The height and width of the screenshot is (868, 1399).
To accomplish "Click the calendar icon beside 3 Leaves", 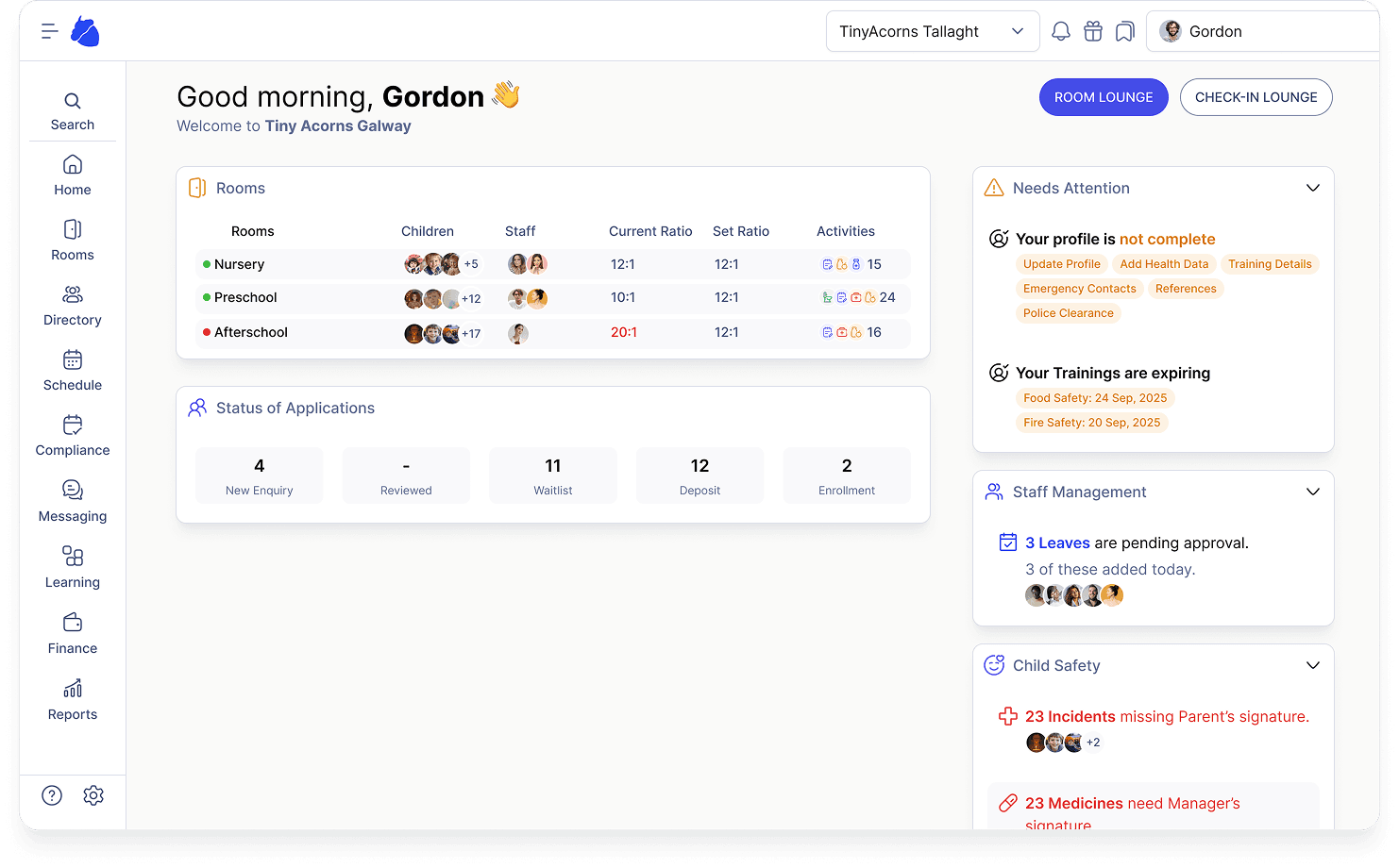I will pyautogui.click(x=1008, y=542).
